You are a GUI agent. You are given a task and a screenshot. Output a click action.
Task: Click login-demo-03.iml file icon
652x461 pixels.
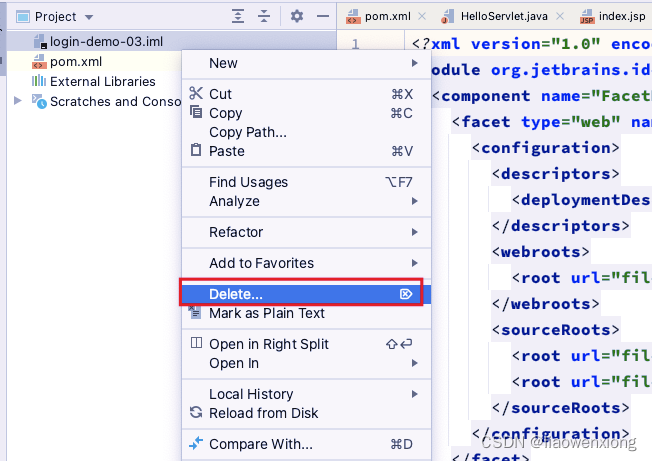point(40,42)
